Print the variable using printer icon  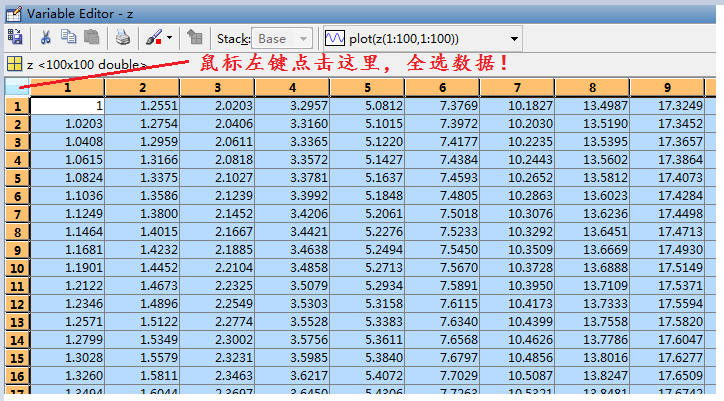click(122, 37)
